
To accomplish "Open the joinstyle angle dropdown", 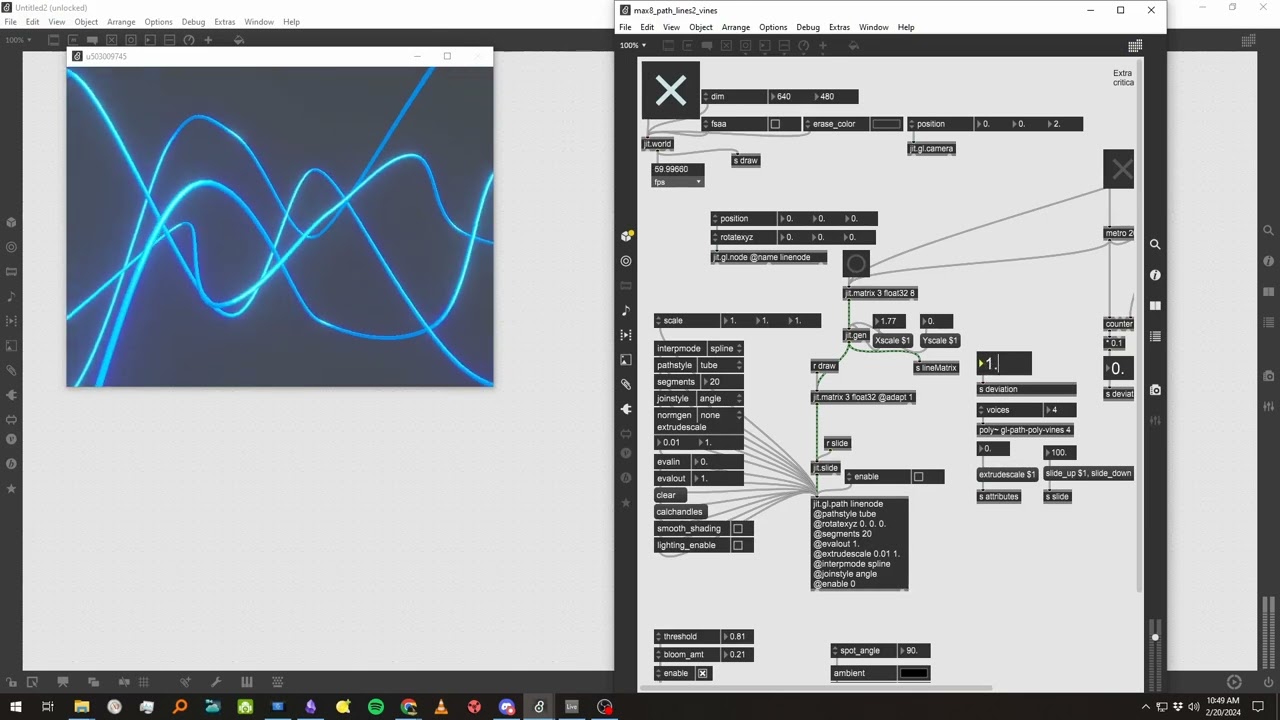I will [x=720, y=398].
